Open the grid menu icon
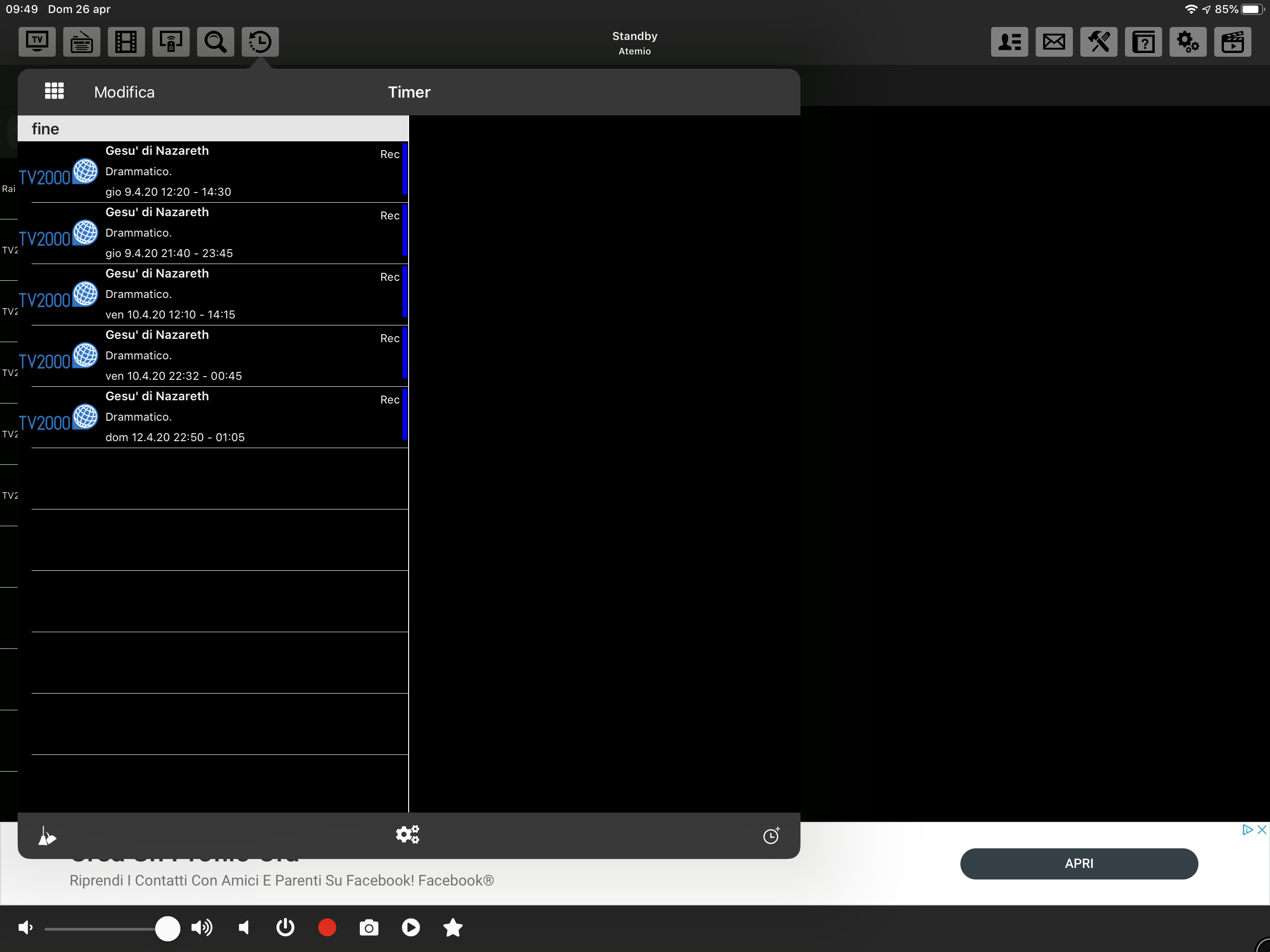 (x=54, y=91)
